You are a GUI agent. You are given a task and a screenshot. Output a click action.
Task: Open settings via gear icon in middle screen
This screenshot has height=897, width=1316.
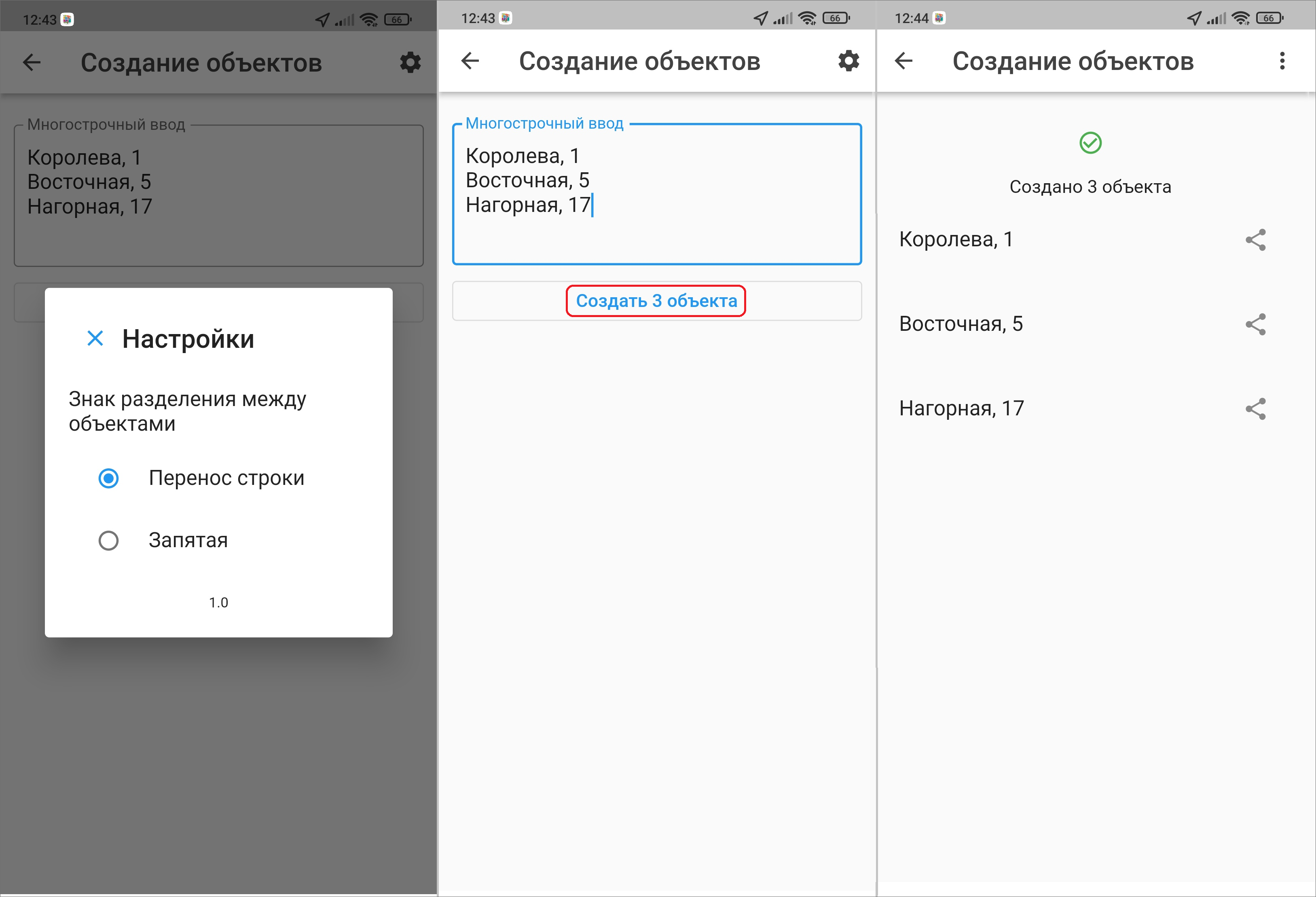point(848,61)
